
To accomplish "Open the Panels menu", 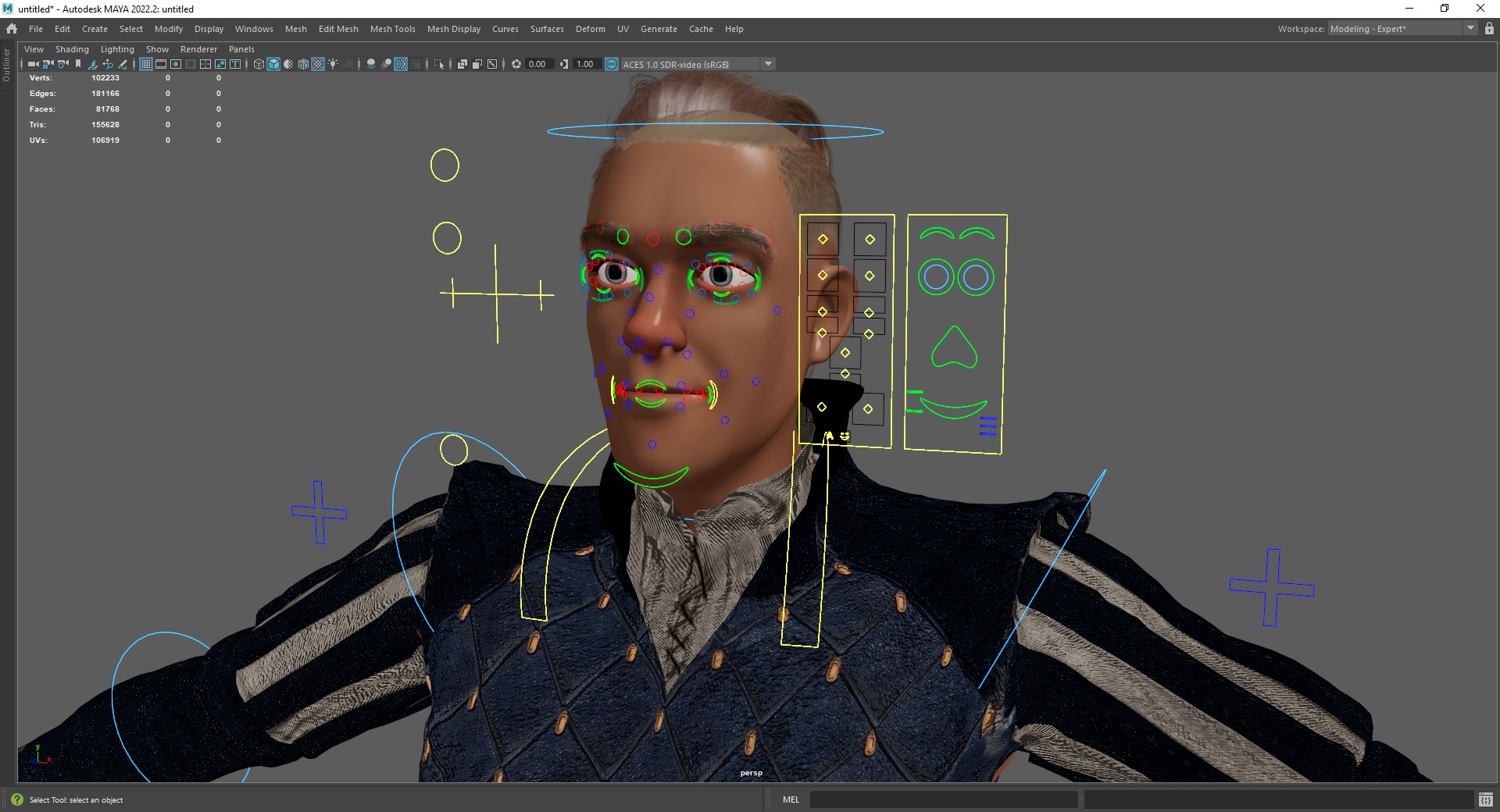I will [241, 49].
